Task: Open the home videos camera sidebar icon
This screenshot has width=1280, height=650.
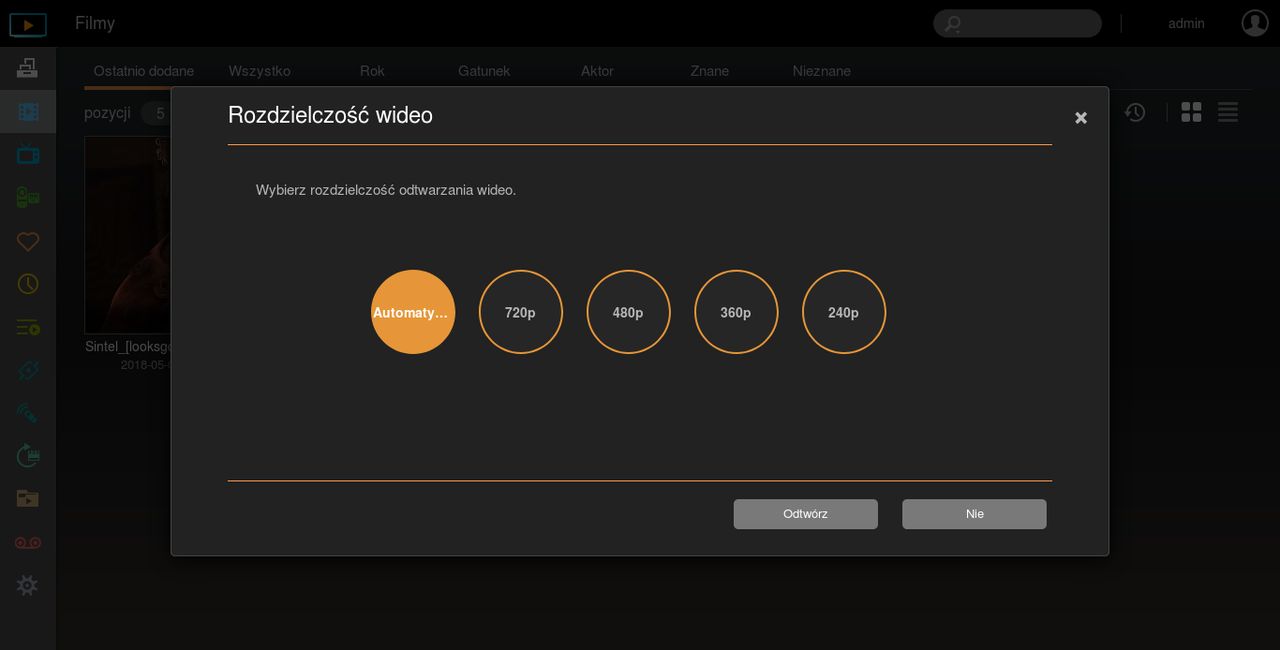Action: (x=28, y=197)
